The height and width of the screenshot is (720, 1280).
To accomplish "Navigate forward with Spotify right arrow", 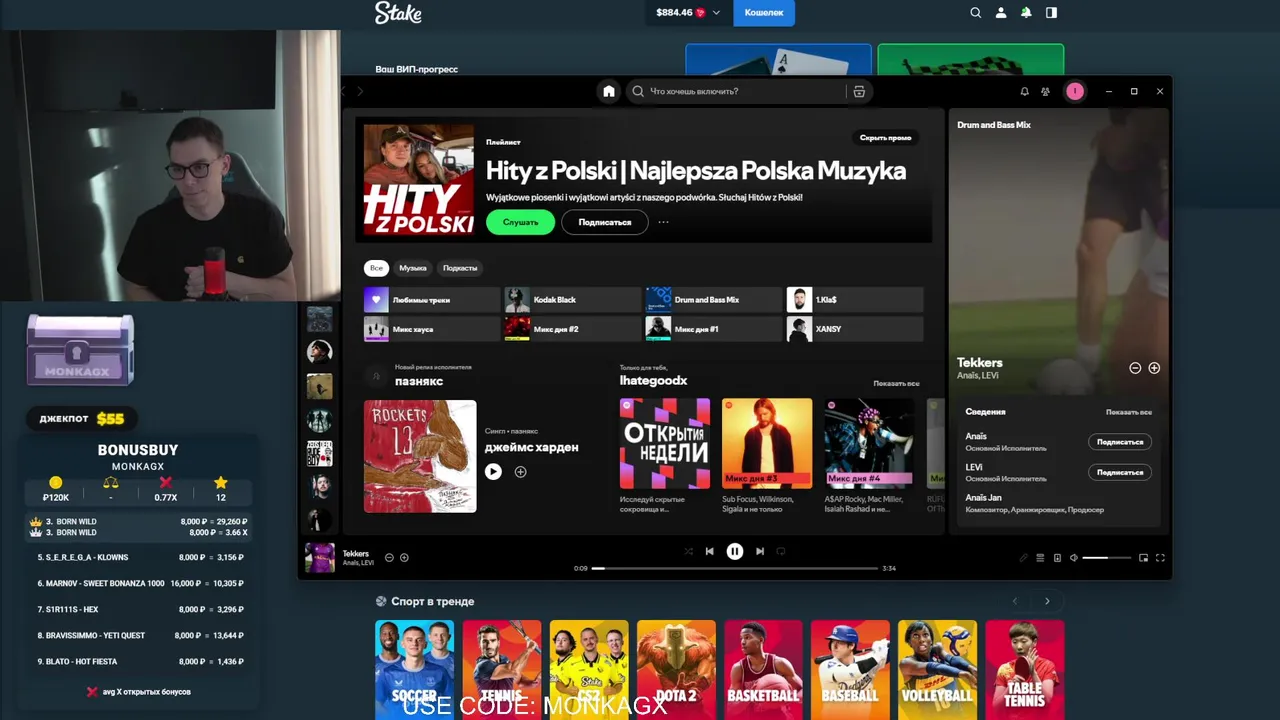I will click(361, 91).
